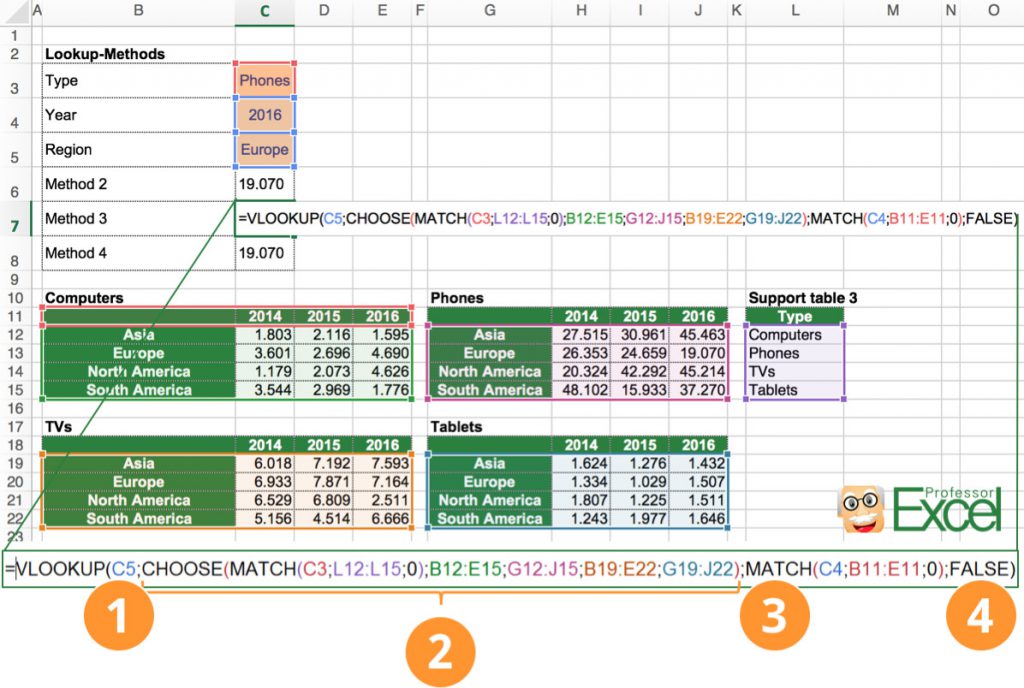Click 'Phones' entry in Support table 3

[x=795, y=353]
